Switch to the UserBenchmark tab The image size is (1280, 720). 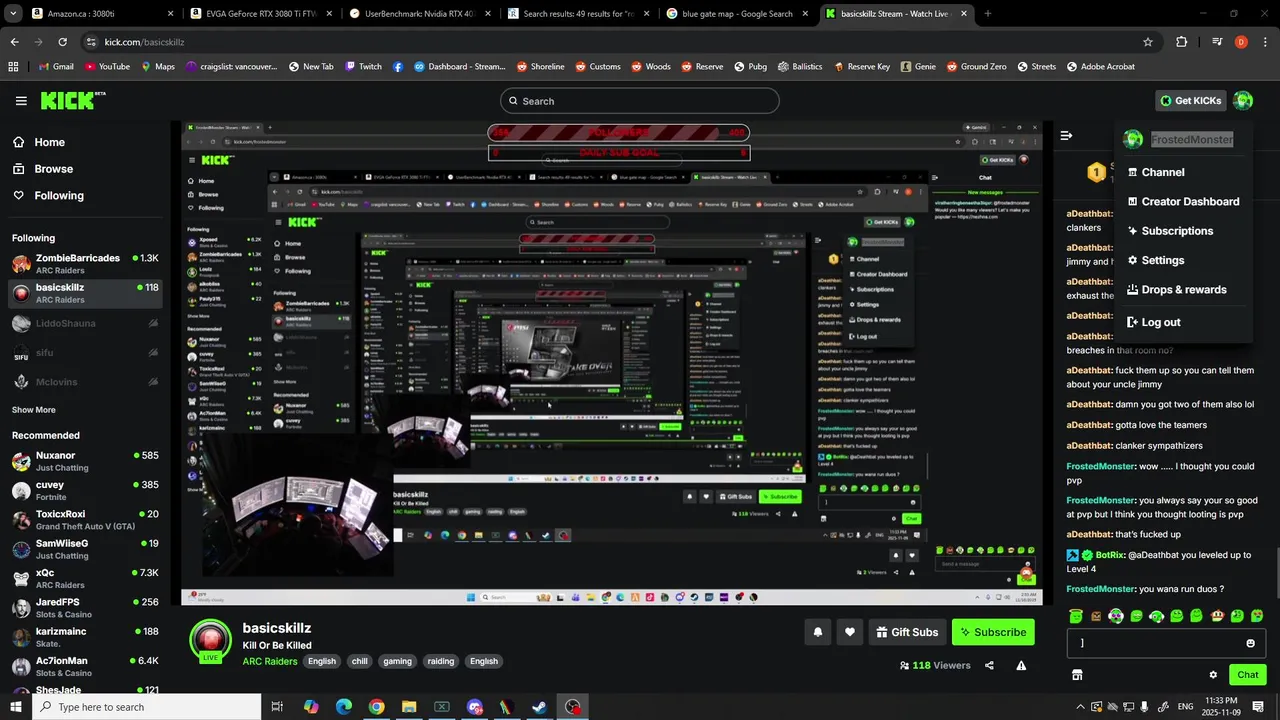[x=420, y=13]
